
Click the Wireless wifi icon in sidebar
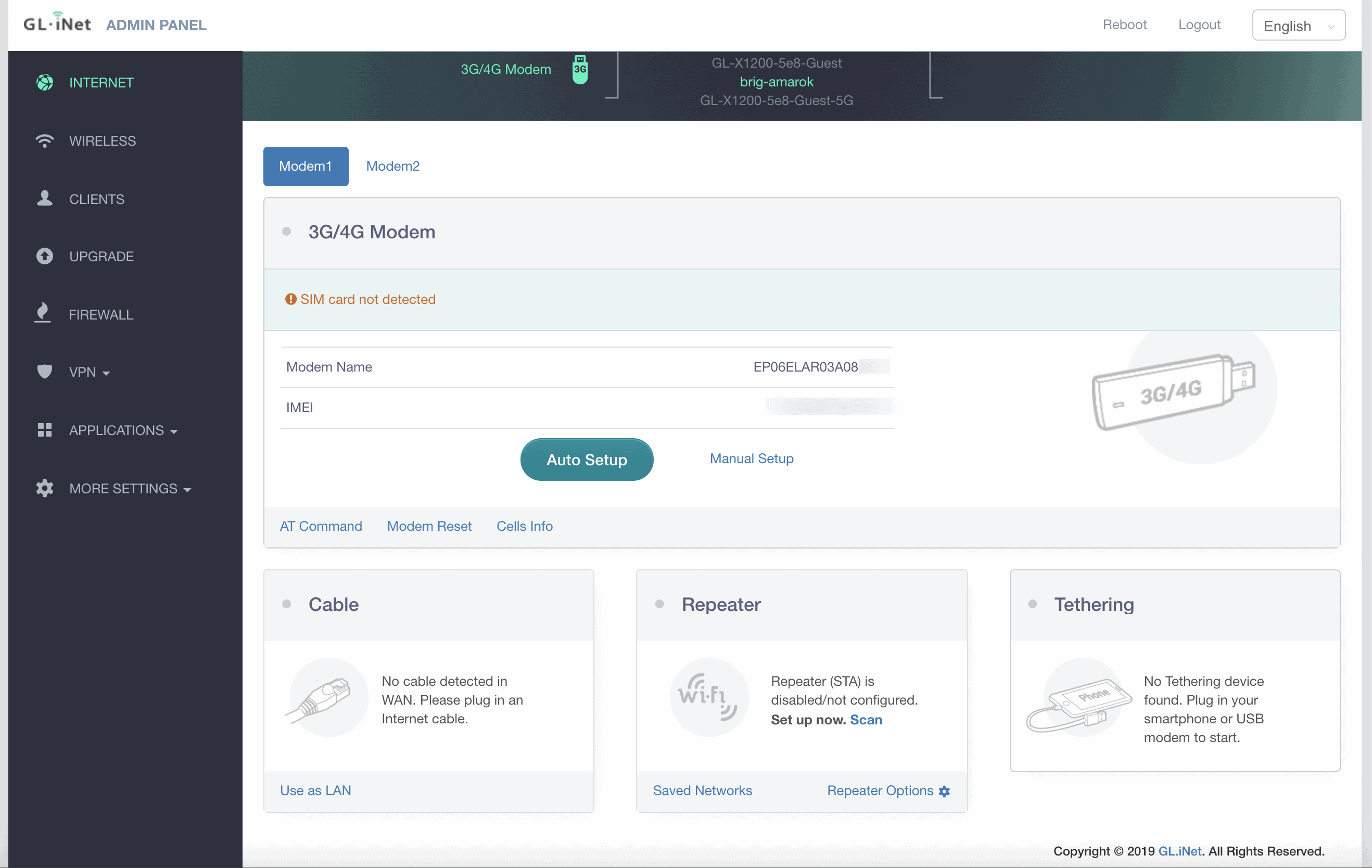44,141
